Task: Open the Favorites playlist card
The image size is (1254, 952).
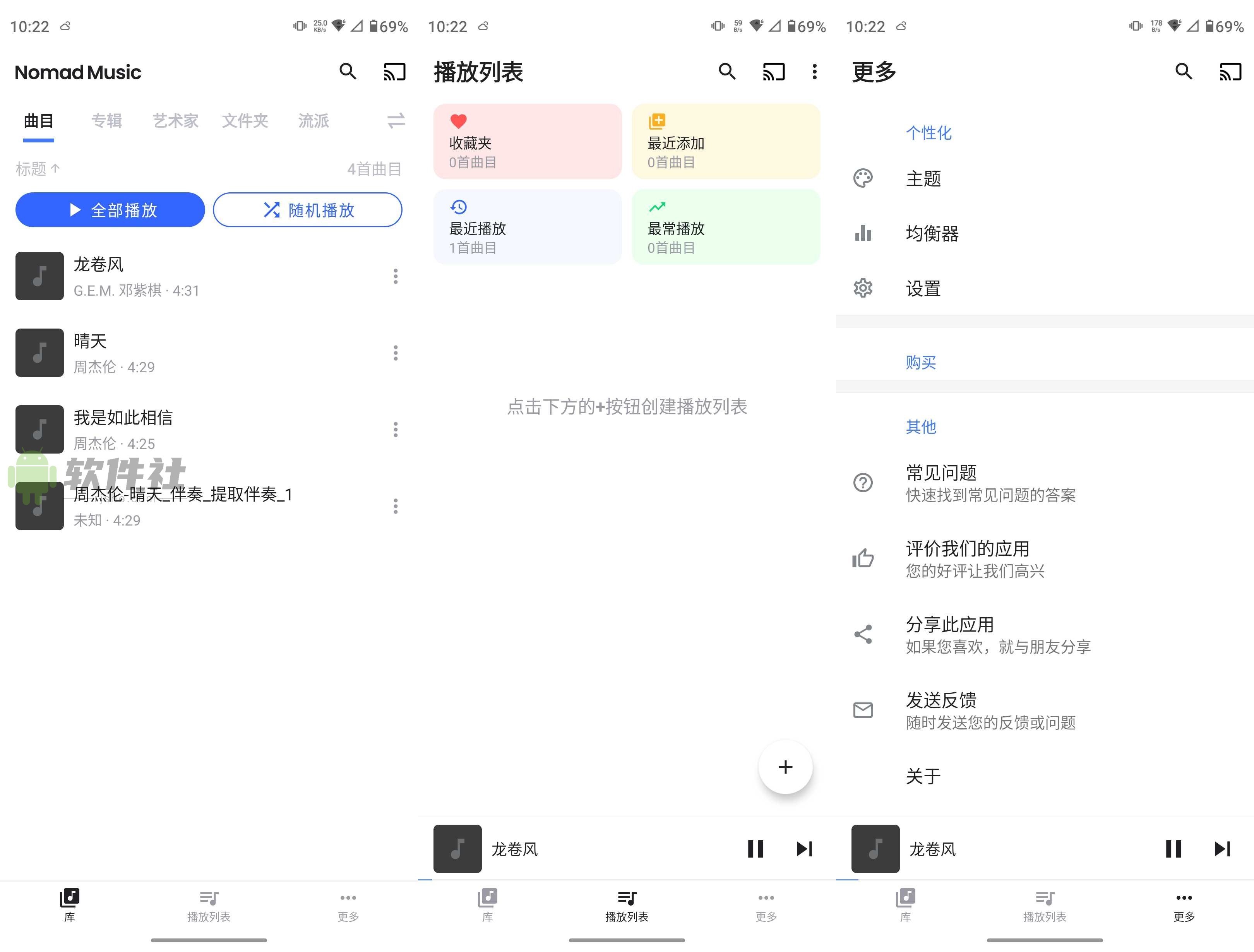Action: pos(527,140)
